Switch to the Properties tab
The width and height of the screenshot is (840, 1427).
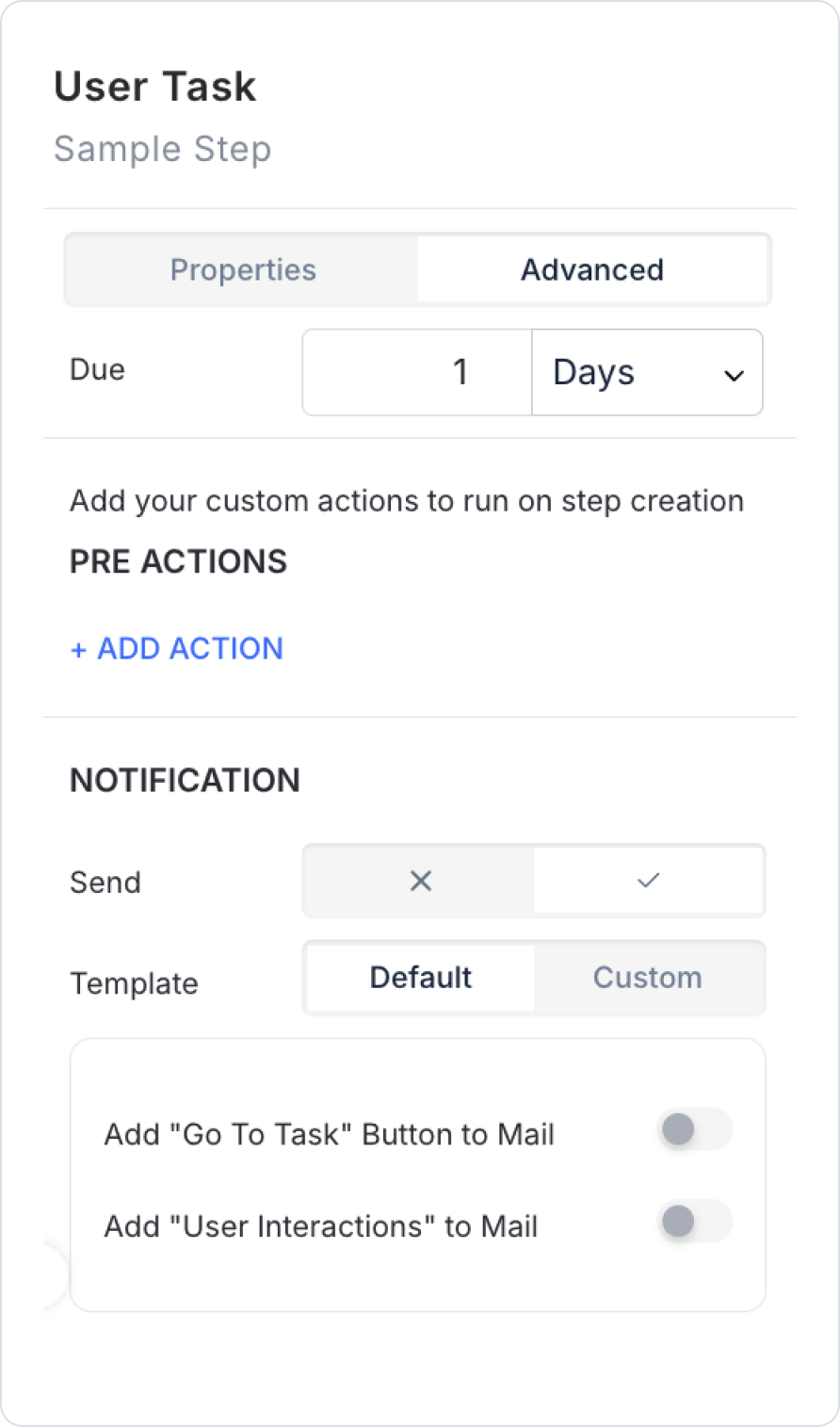[242, 270]
